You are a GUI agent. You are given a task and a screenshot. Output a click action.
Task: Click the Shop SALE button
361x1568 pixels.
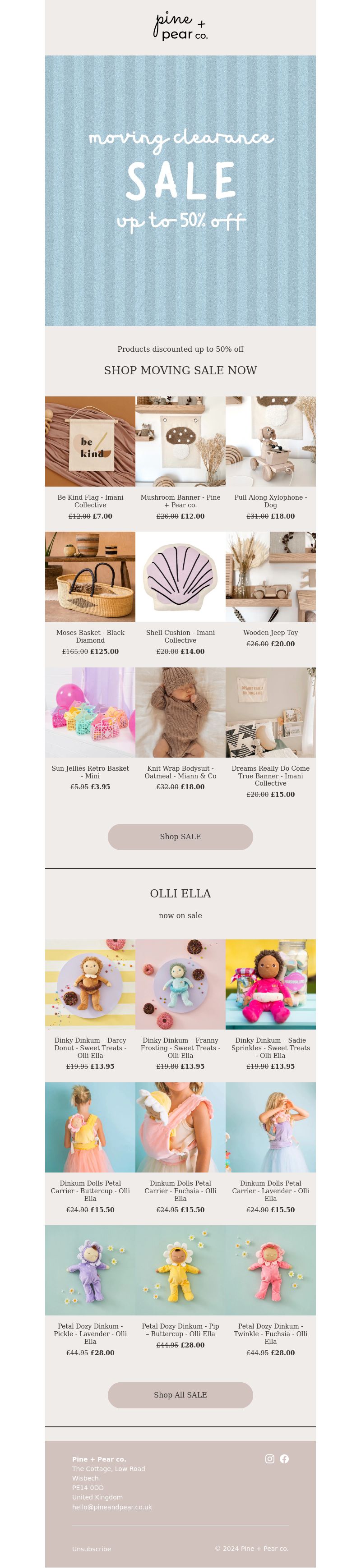[180, 837]
